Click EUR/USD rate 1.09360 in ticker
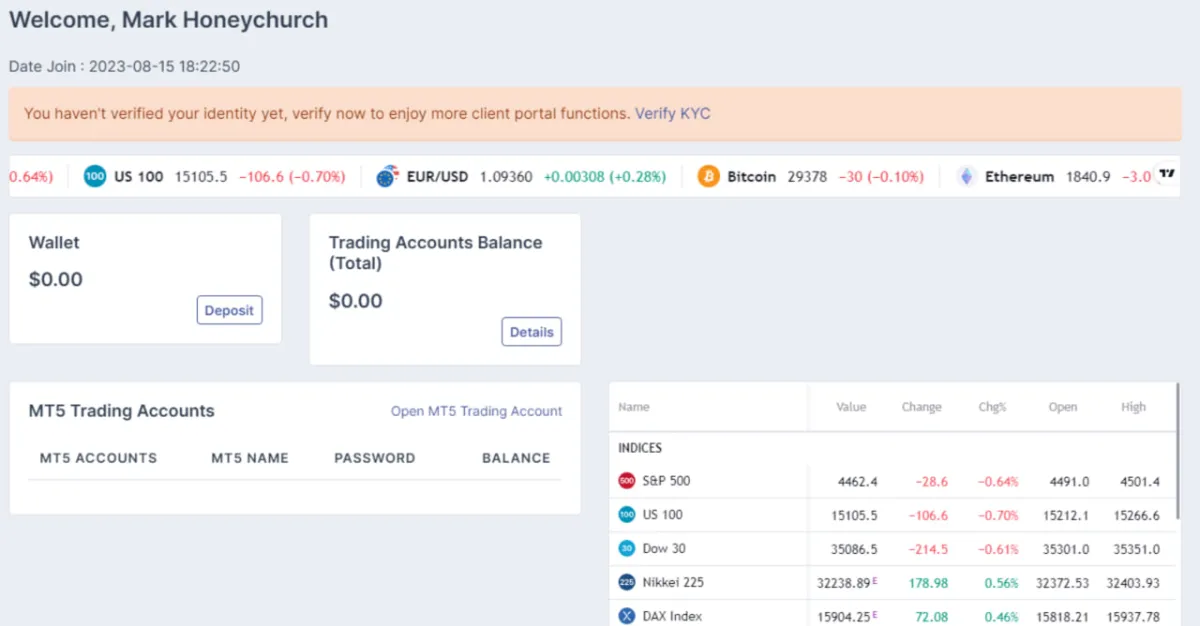The height and width of the screenshot is (626, 1200). tap(506, 177)
